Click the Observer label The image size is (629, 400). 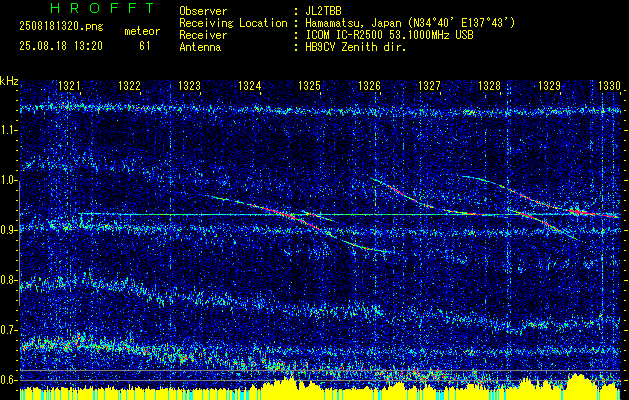(x=203, y=11)
